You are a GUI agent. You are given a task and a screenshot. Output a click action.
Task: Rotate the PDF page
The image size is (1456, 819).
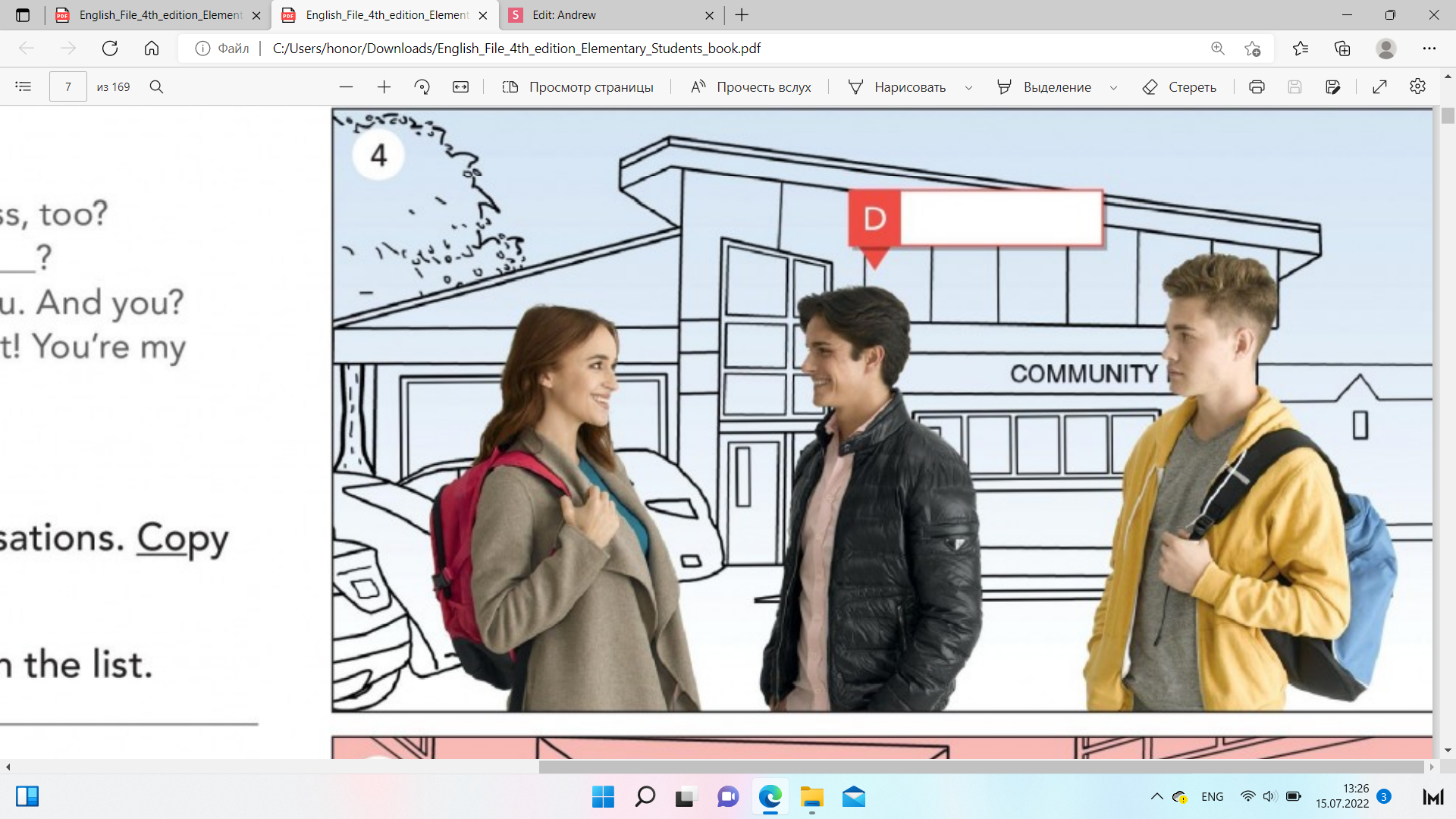(422, 87)
